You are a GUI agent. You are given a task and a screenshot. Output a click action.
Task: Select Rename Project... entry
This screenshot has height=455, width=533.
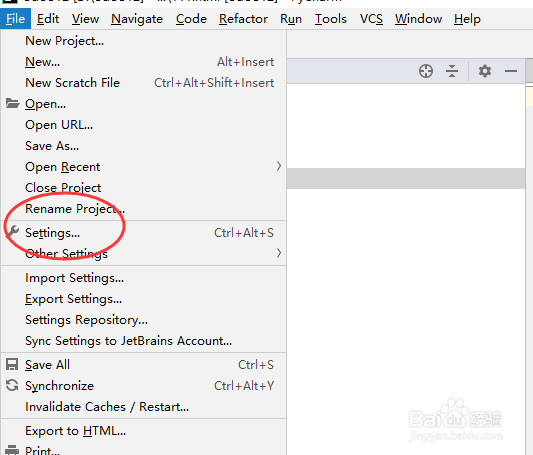(143, 209)
